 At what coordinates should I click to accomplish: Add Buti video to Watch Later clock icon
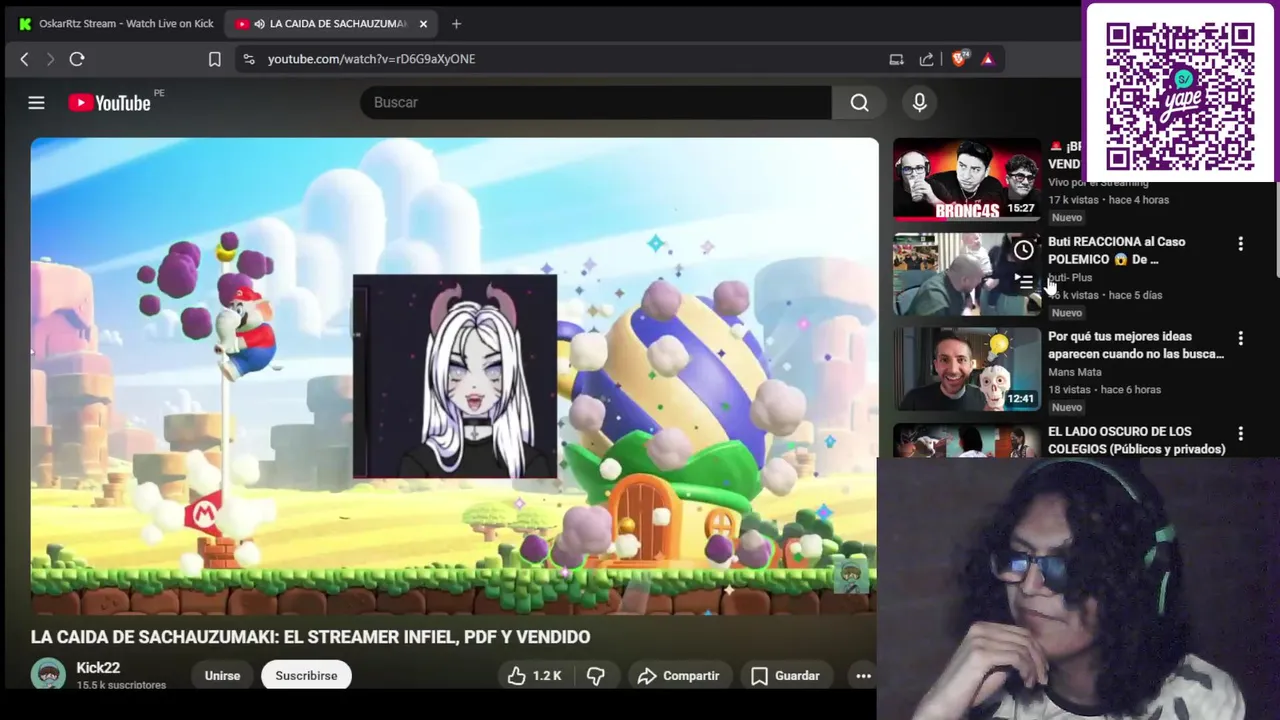point(1023,250)
